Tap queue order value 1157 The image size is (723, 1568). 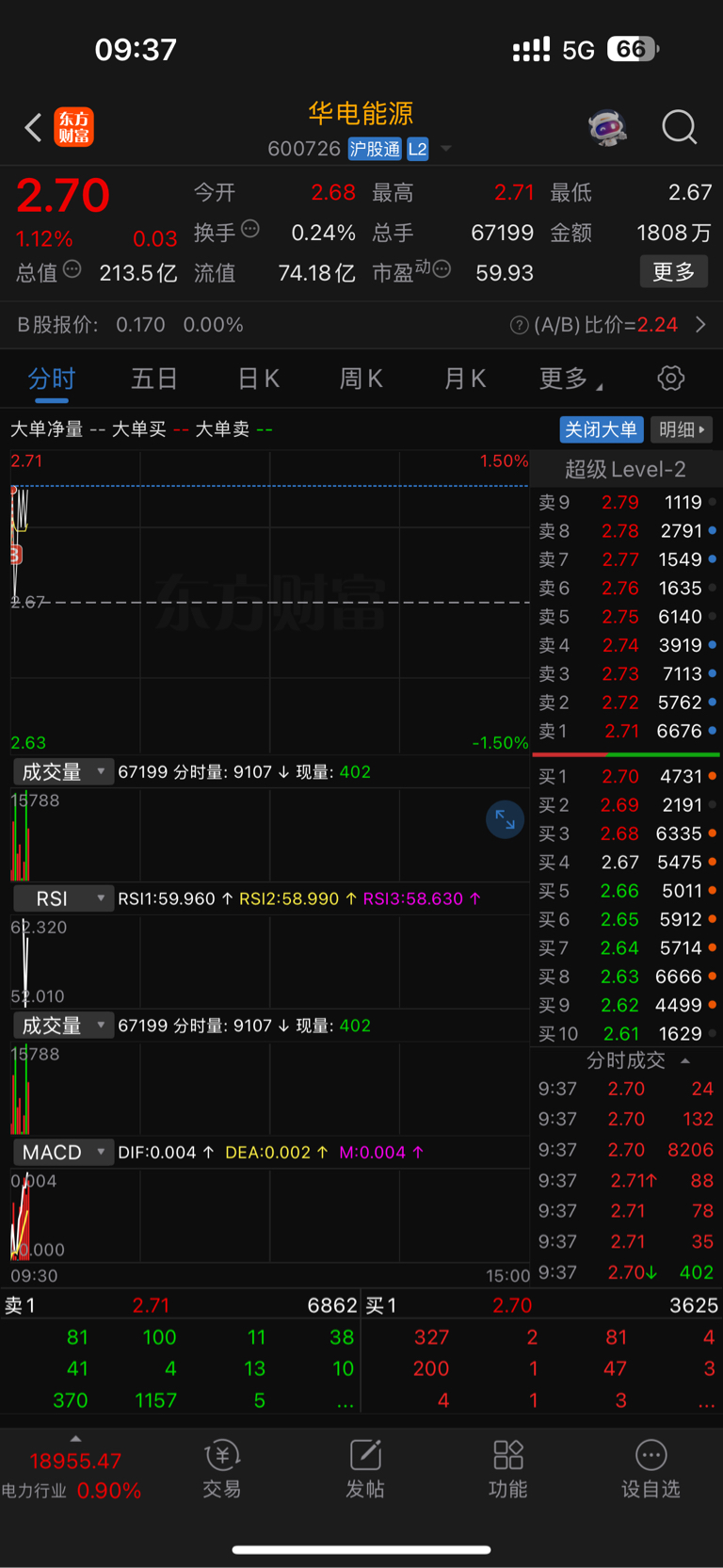pos(155,1400)
